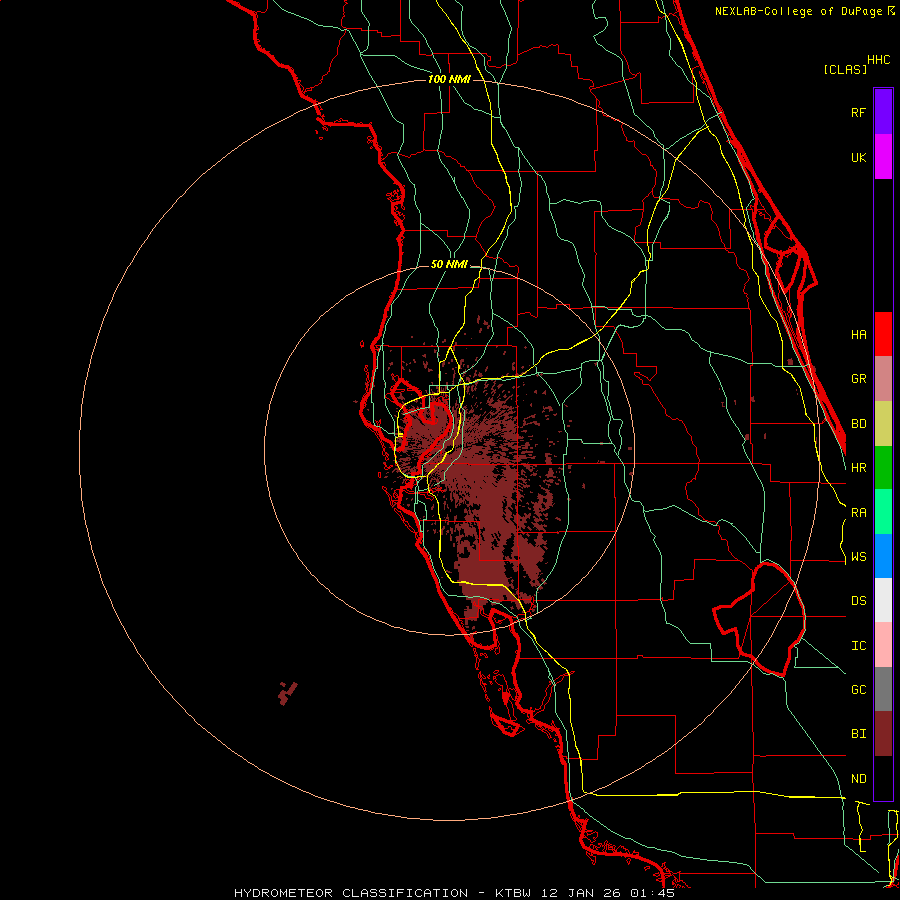900x900 pixels.
Task: Click the 'NEXLAB-College of DuPage' credit text
Action: [x=800, y=11]
